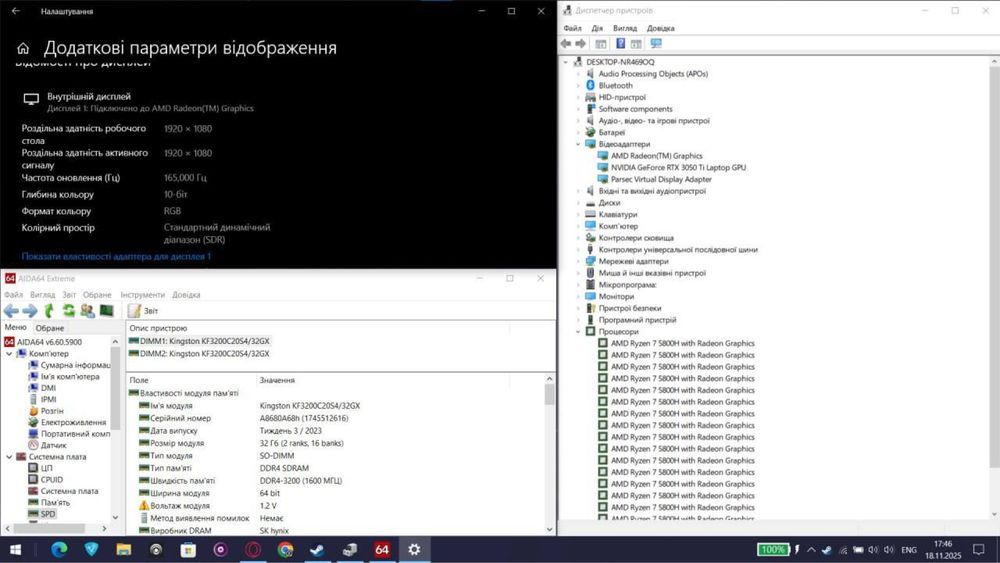Click the blue help icon in Device Manager
This screenshot has width=1000, height=563.
pyautogui.click(x=620, y=43)
